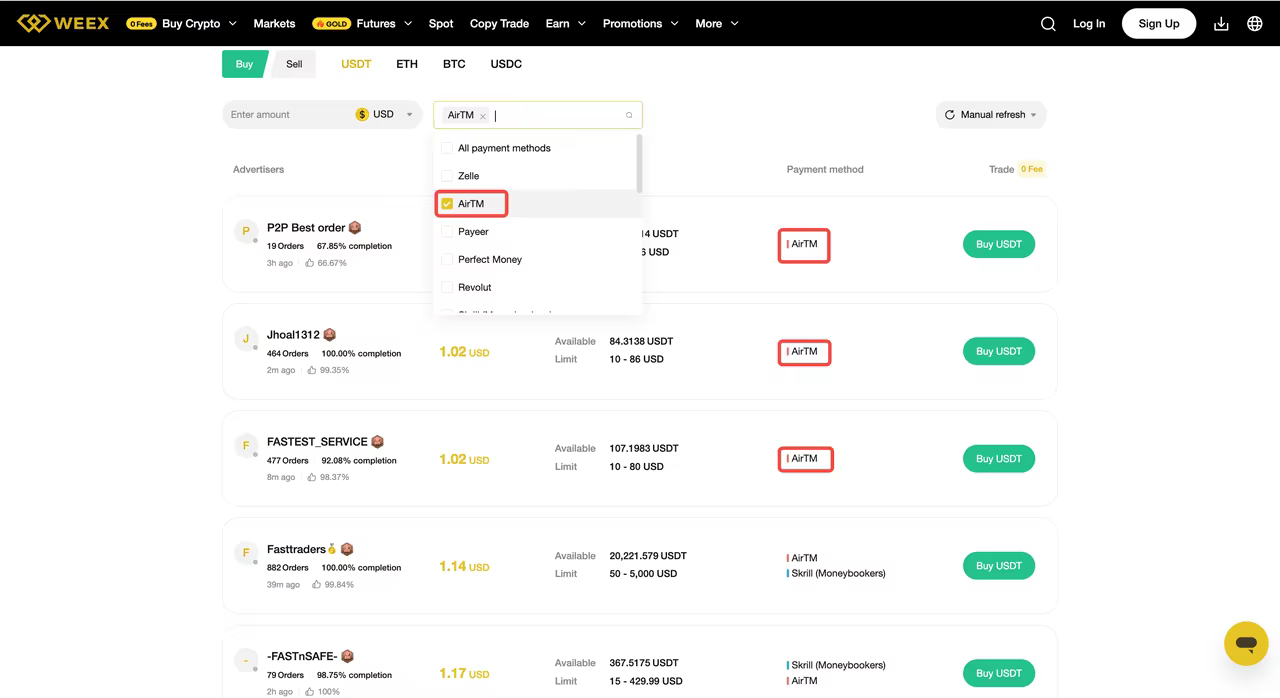The width and height of the screenshot is (1280, 698).
Task: Click the USD coin icon in the amount field
Action: [362, 115]
